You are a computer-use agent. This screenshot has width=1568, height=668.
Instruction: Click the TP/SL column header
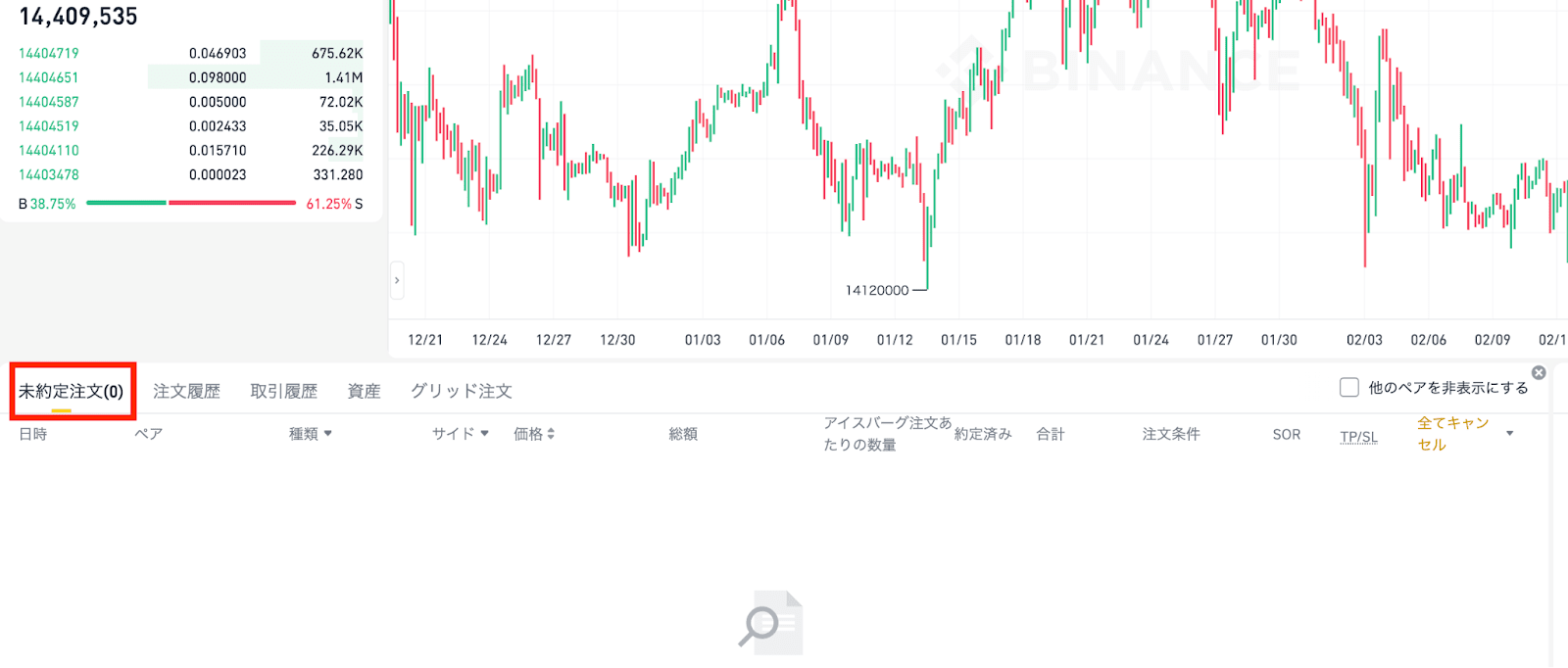pos(1358,437)
